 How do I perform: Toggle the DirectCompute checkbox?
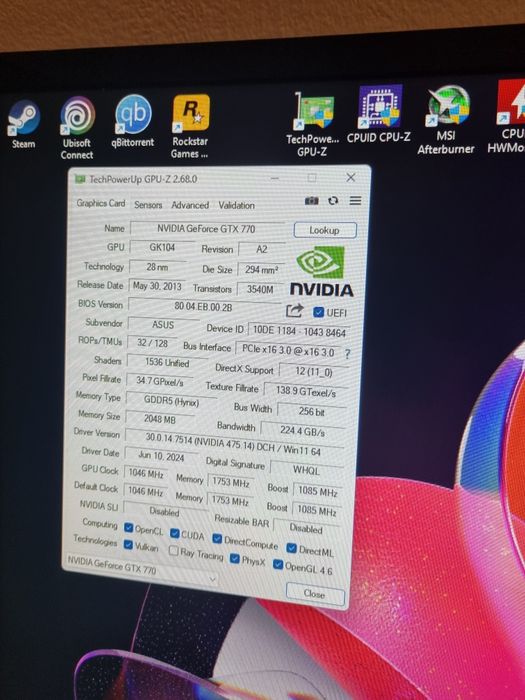[x=217, y=538]
